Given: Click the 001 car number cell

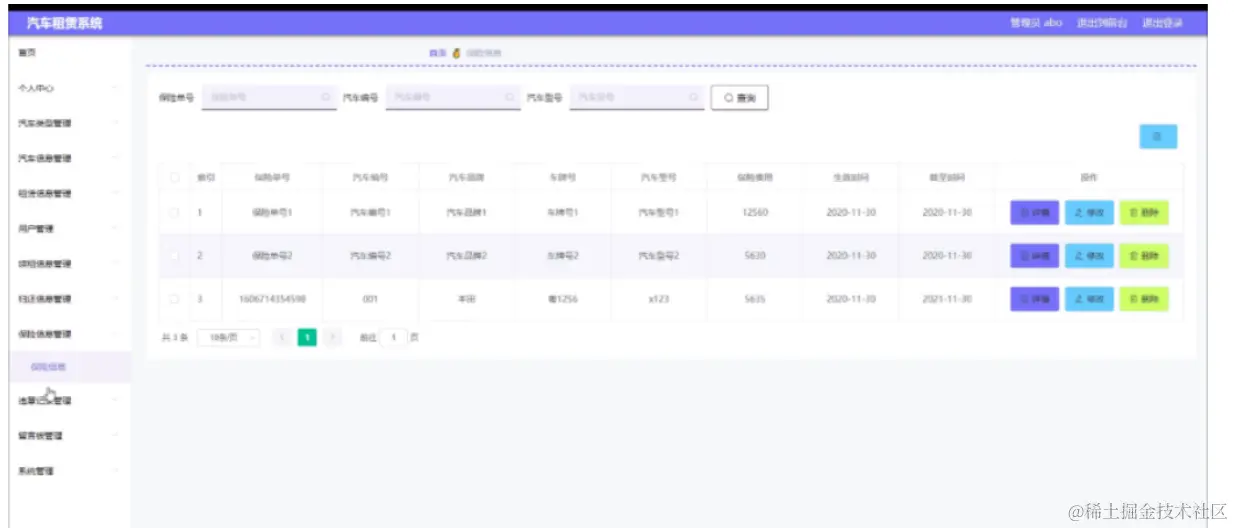Looking at the screenshot, I should [x=371, y=299].
